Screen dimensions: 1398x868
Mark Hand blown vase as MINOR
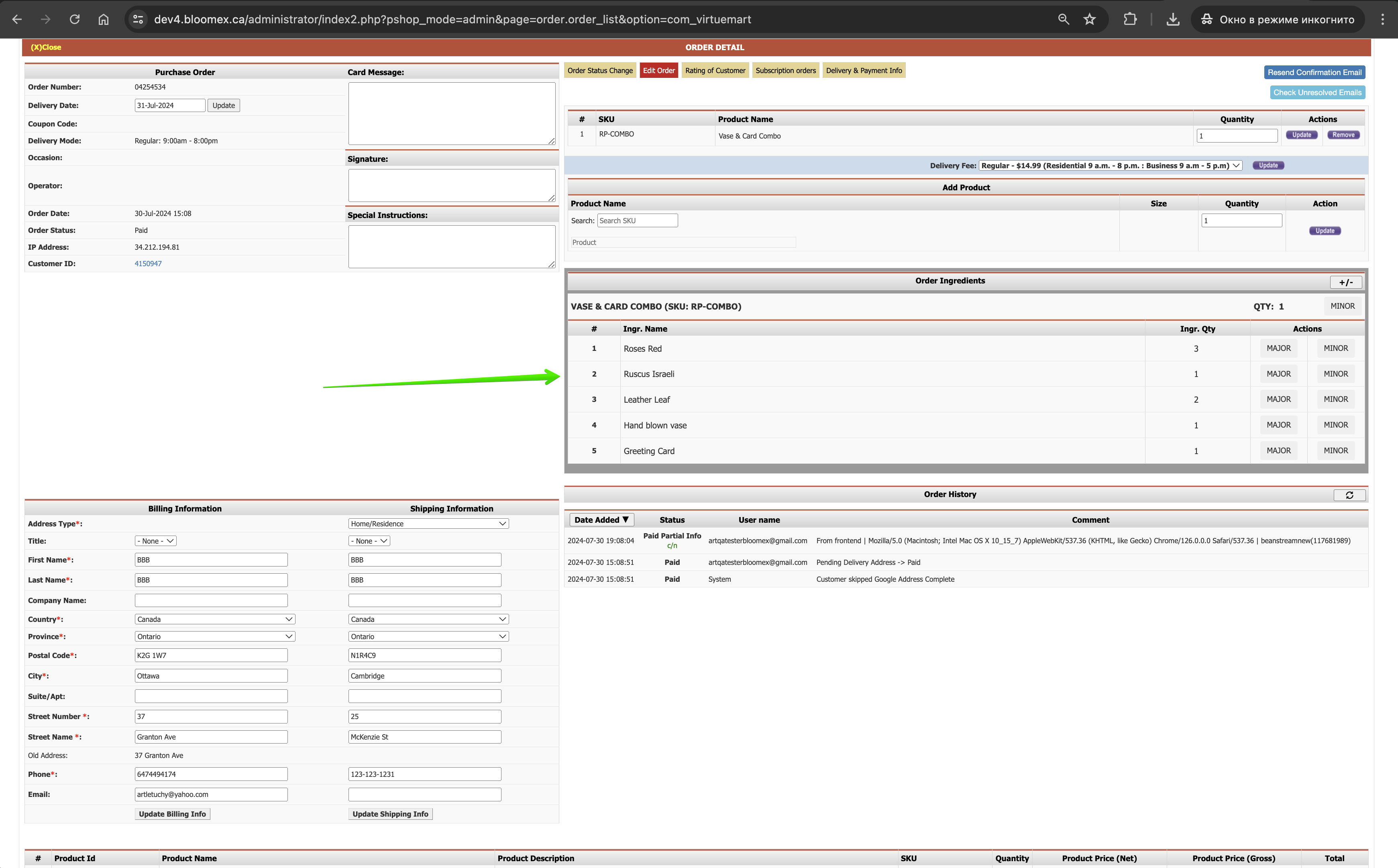(x=1335, y=425)
